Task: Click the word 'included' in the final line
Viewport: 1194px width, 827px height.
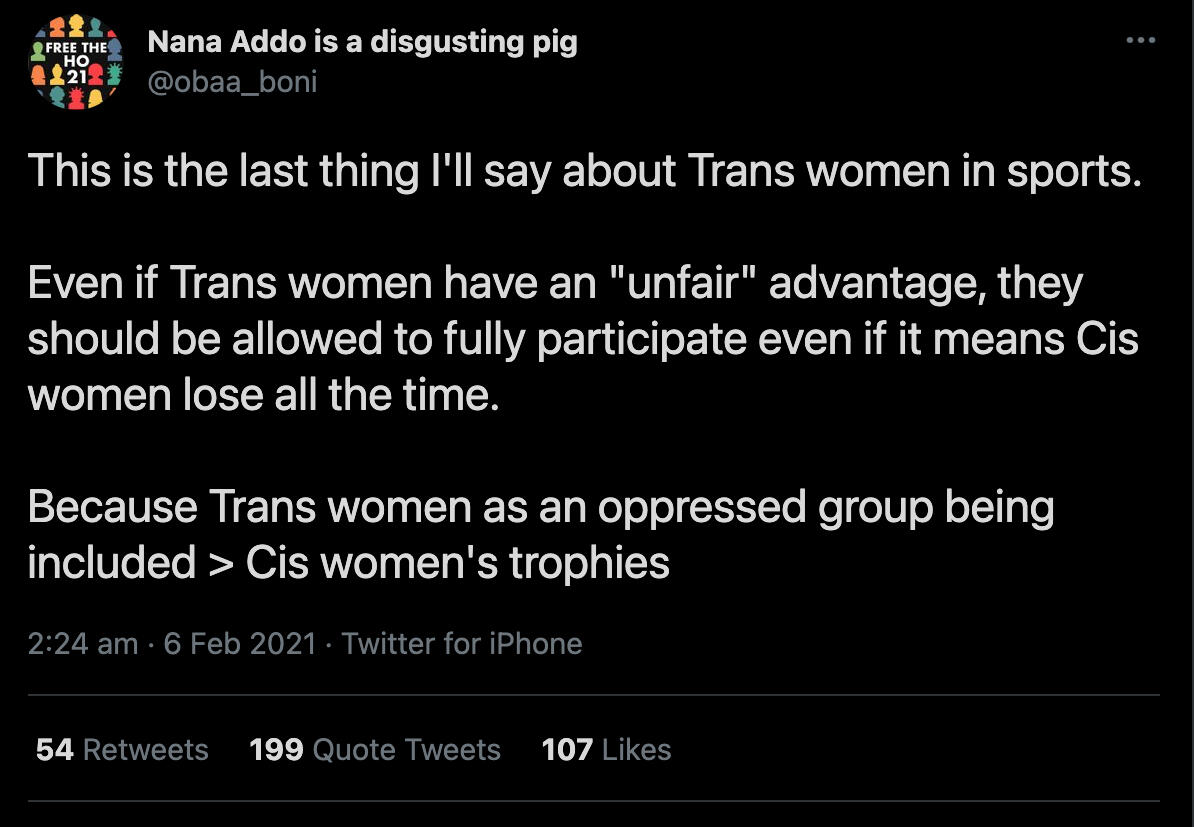Action: [x=111, y=563]
